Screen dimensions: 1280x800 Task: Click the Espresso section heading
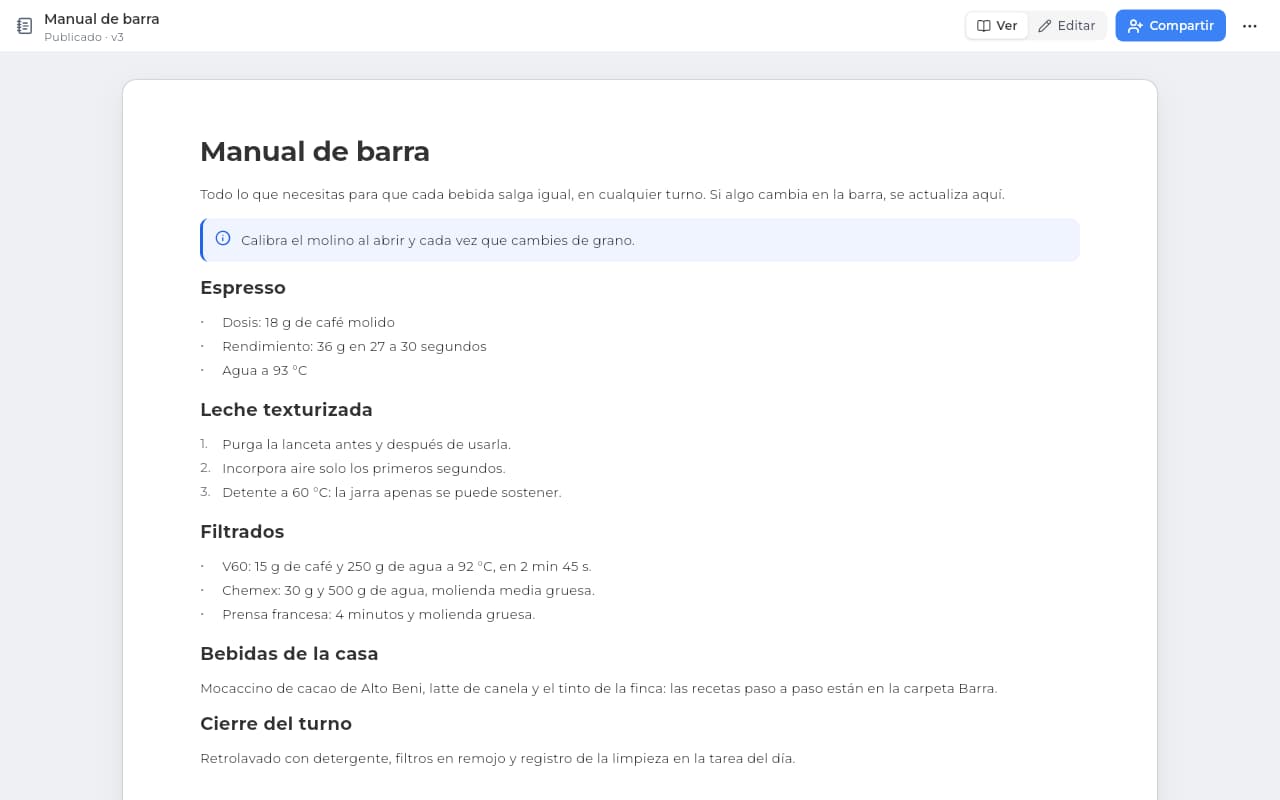coord(243,288)
